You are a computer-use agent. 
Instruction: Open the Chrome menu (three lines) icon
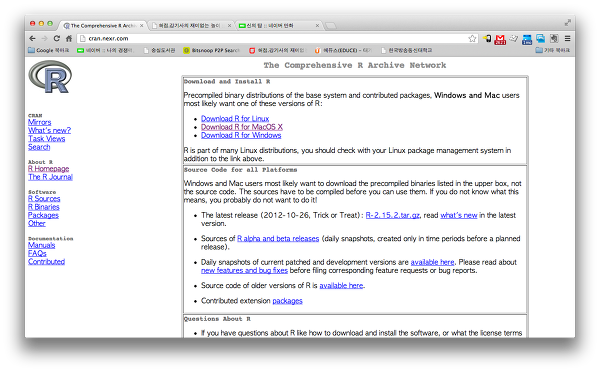pos(567,38)
